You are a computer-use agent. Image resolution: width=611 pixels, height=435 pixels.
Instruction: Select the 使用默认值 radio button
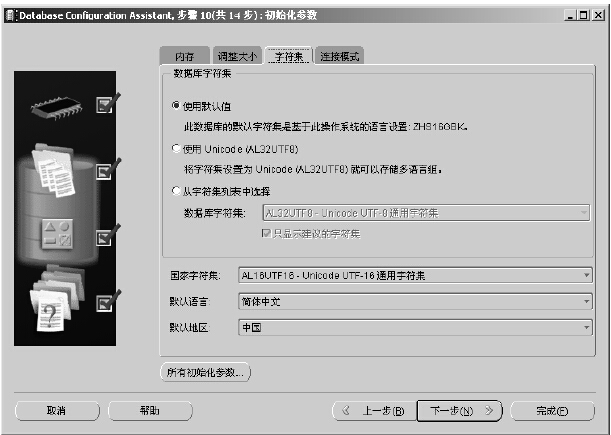(x=177, y=106)
